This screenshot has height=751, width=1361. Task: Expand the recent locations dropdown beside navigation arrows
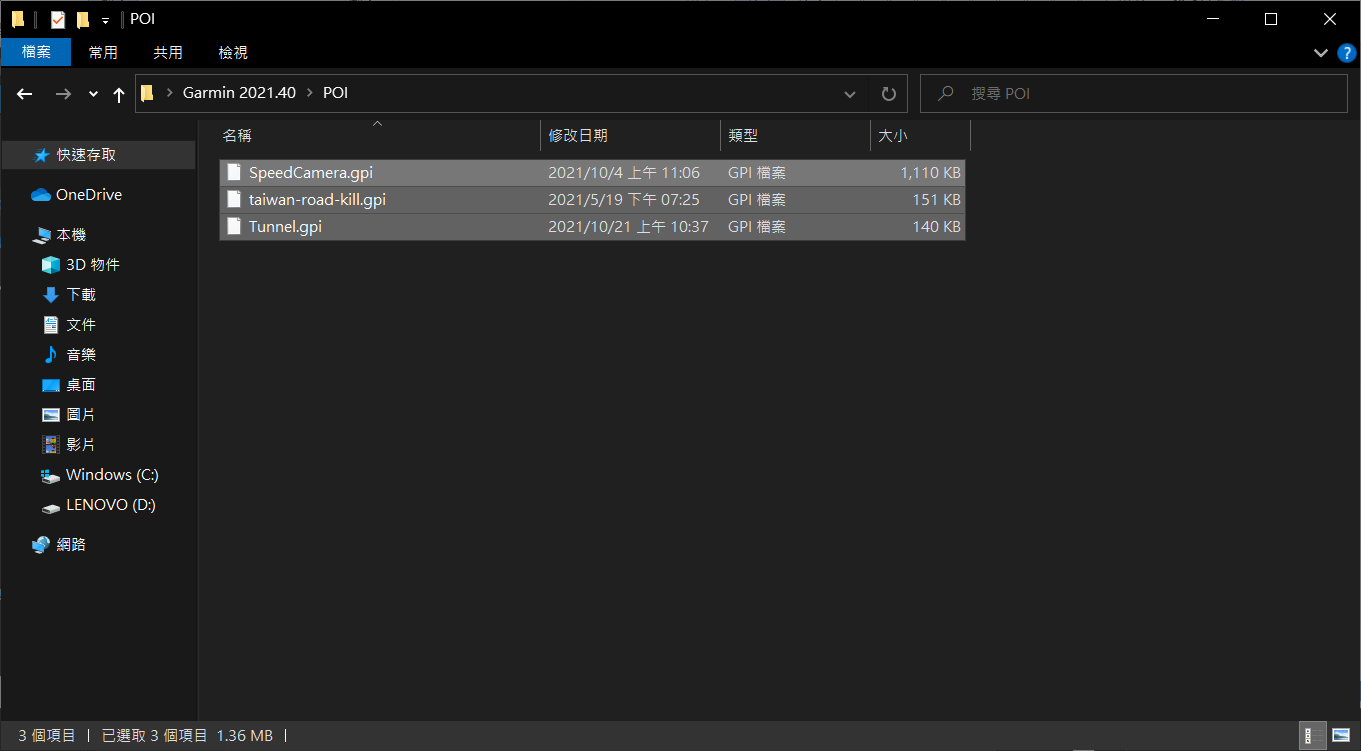pyautogui.click(x=92, y=93)
